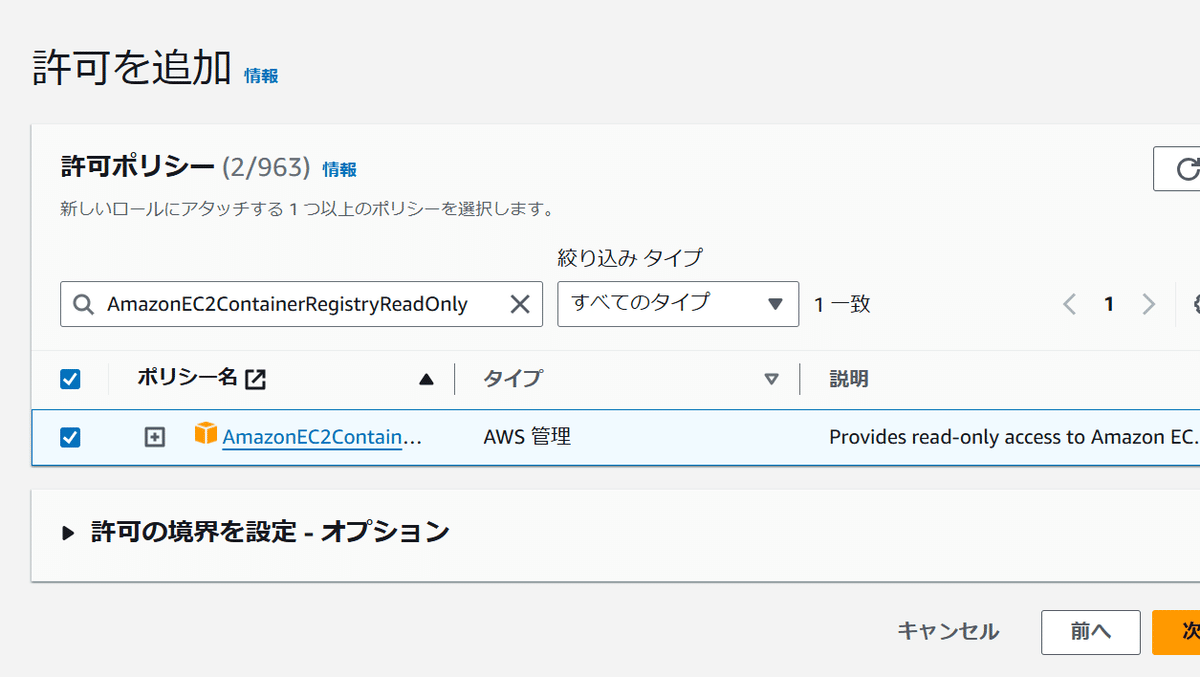
Task: Uncheck the AmazonEC2Container policy checkbox
Action: point(70,437)
